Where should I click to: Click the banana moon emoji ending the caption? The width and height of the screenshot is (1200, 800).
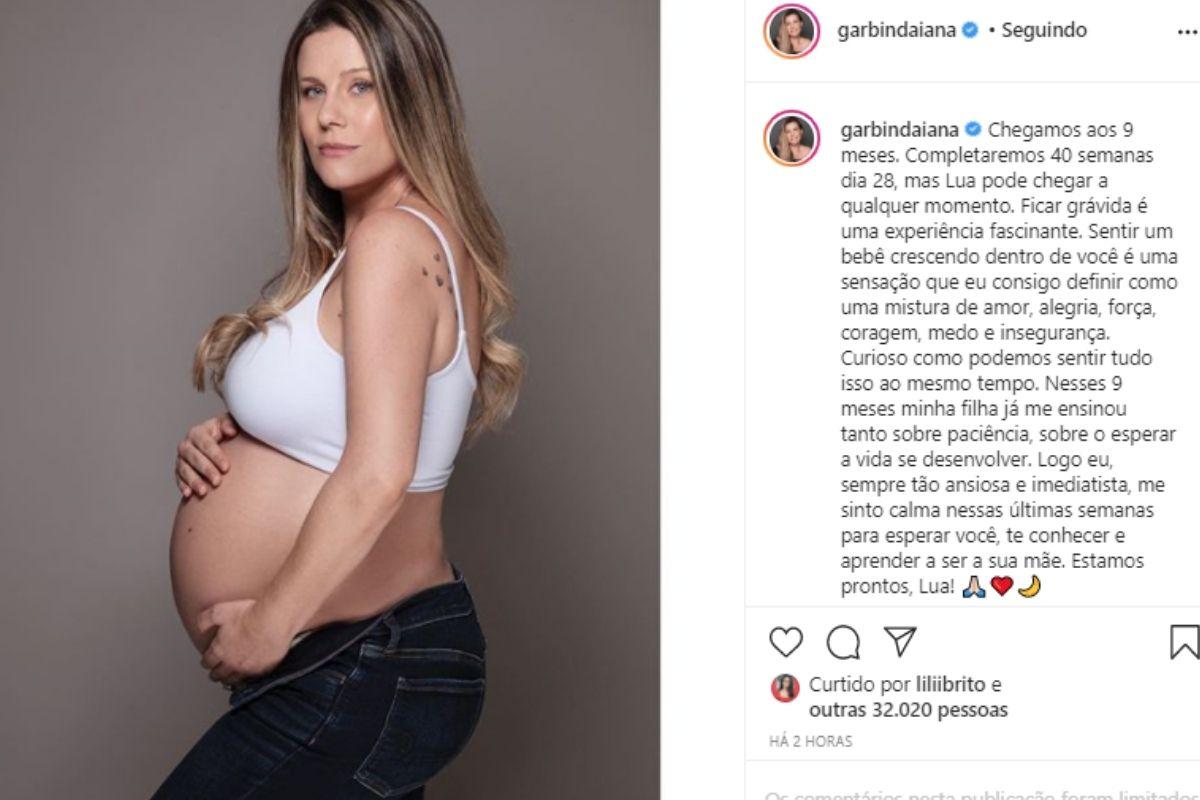coord(1029,587)
